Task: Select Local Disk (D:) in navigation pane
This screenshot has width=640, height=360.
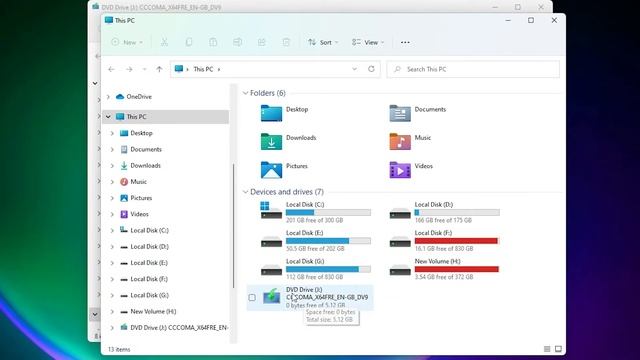Action: [x=149, y=247]
